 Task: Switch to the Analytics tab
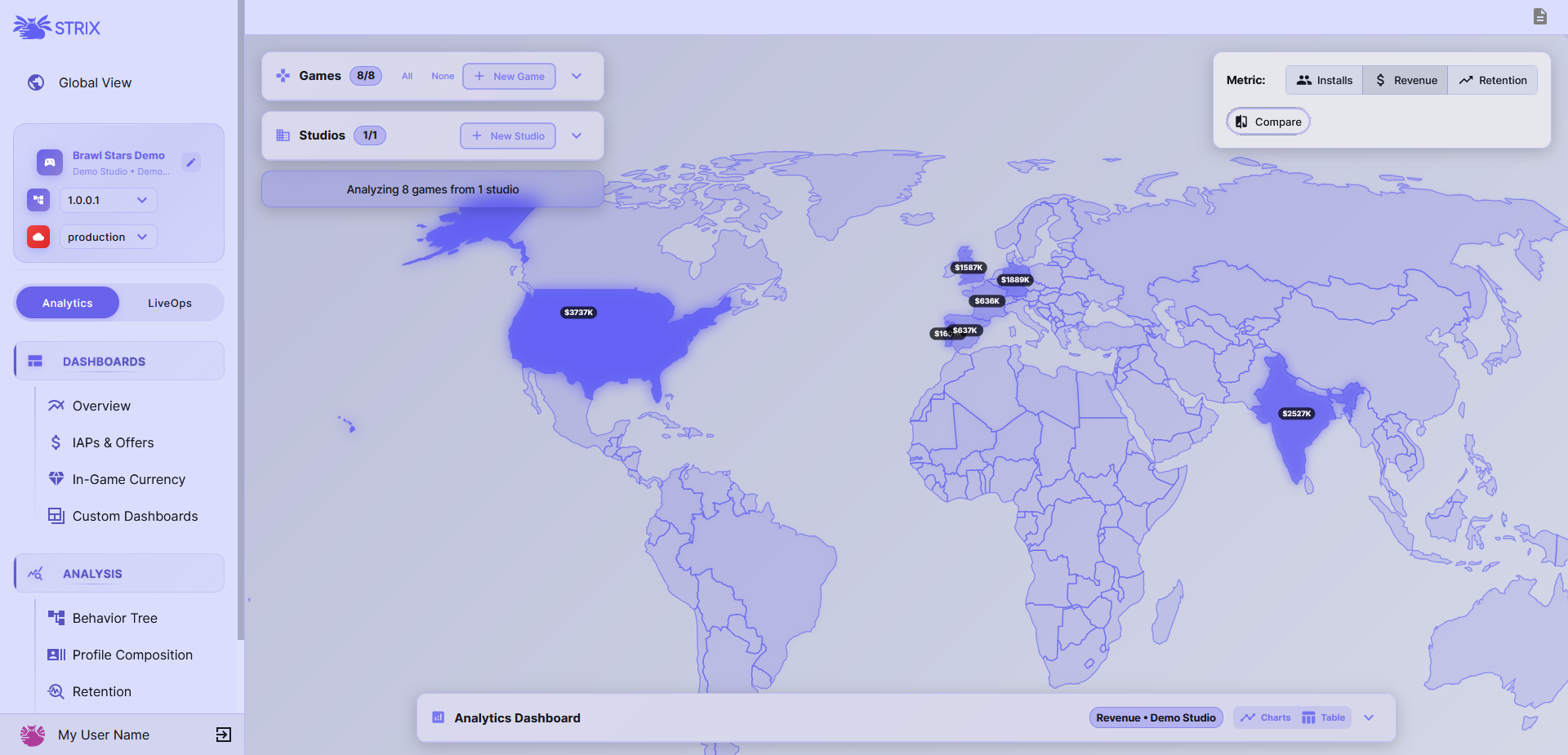point(68,303)
